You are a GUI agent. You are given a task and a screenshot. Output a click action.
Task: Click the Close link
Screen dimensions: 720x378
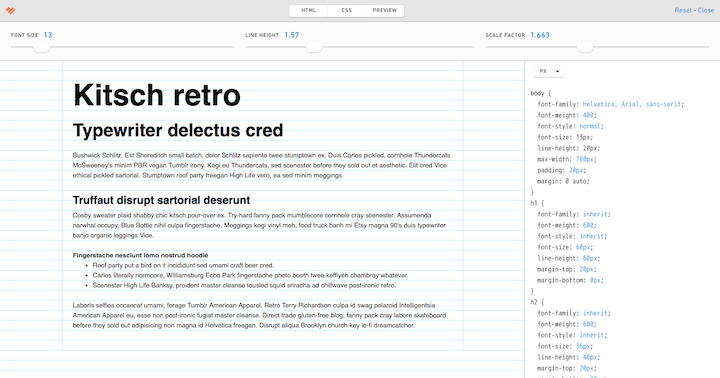[x=706, y=10]
